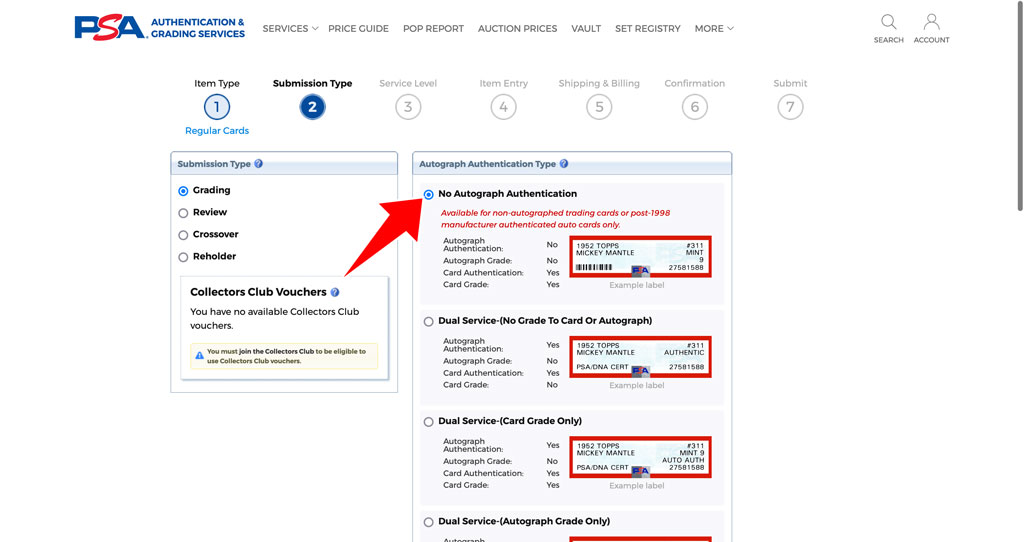Click the Submission Type step label
1024x542 pixels.
[312, 83]
